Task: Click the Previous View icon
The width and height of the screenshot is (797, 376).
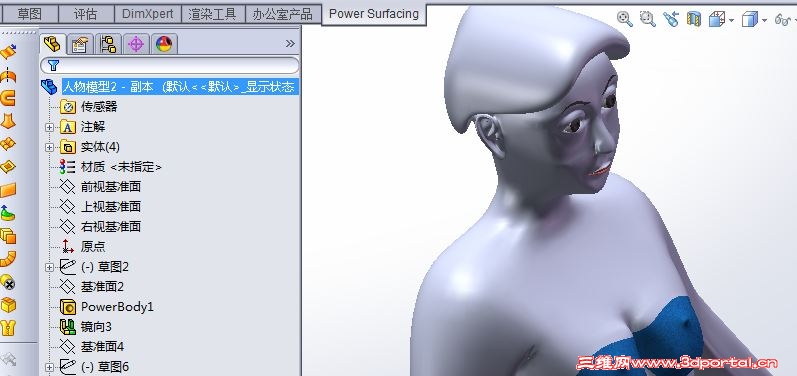Action: tap(671, 19)
